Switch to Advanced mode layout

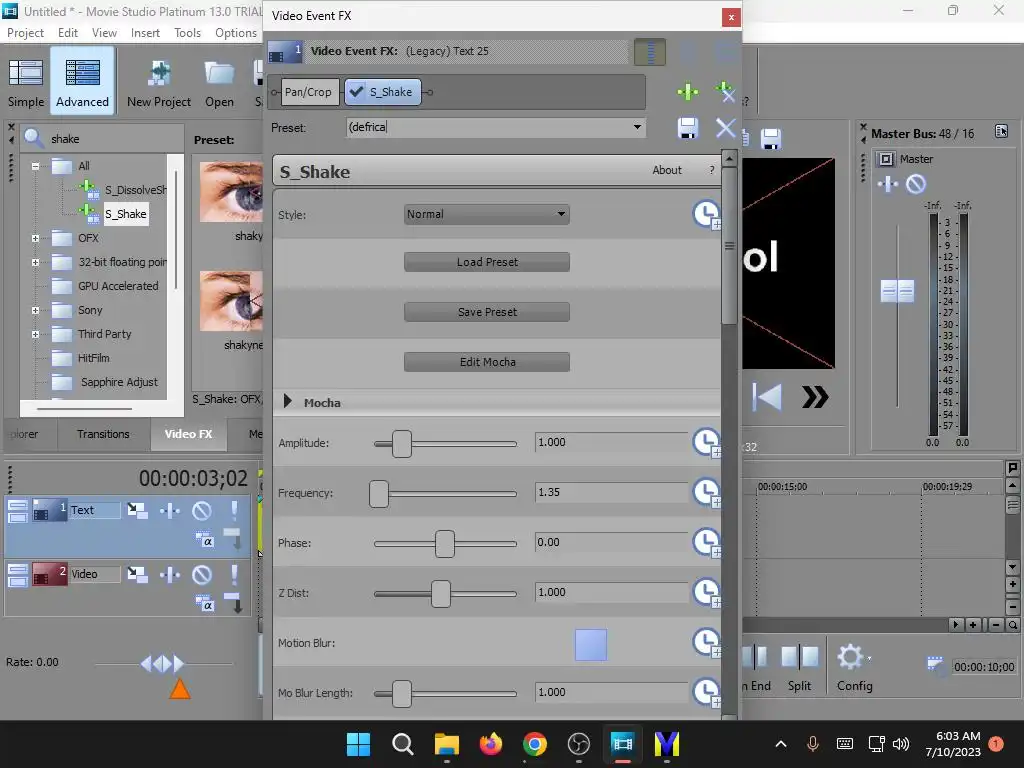point(82,82)
